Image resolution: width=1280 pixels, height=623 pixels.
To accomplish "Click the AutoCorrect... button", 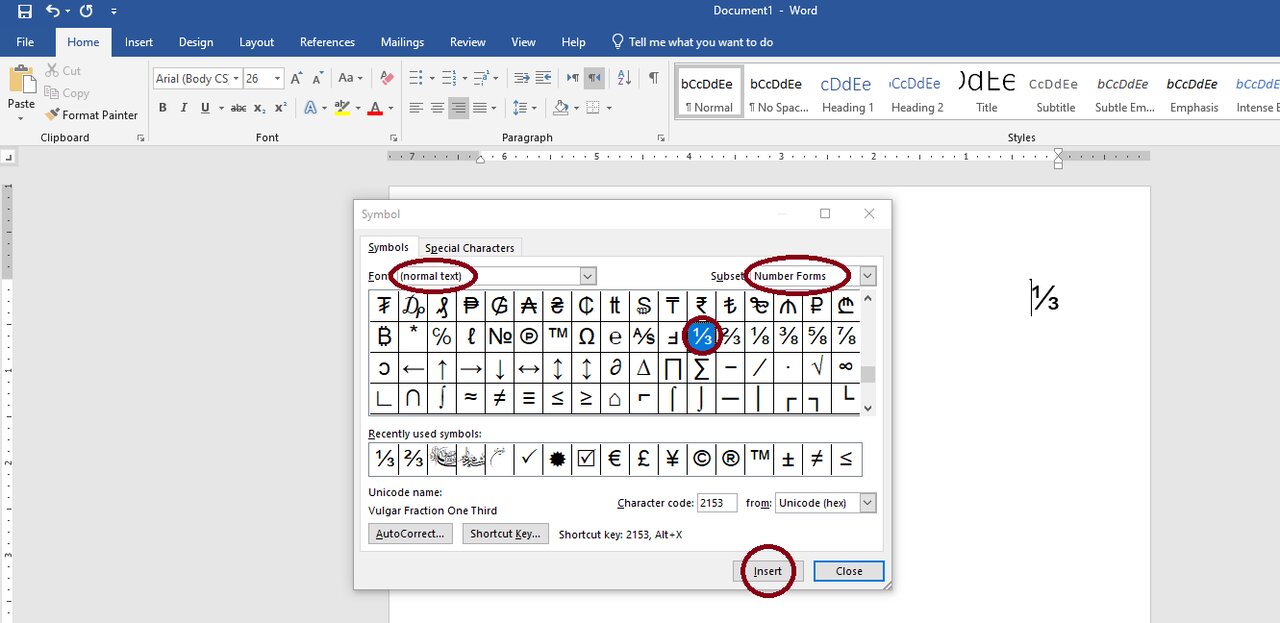I will [409, 534].
